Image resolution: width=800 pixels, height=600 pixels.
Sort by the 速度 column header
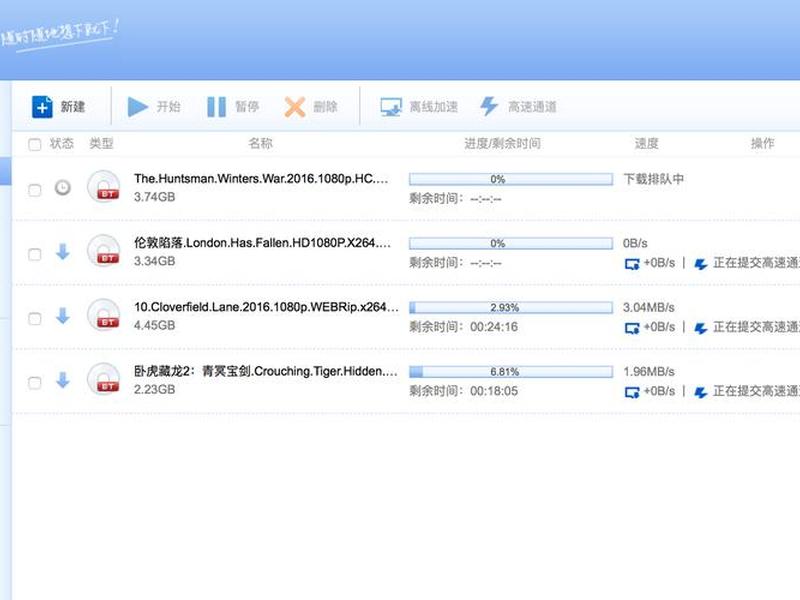tap(646, 143)
